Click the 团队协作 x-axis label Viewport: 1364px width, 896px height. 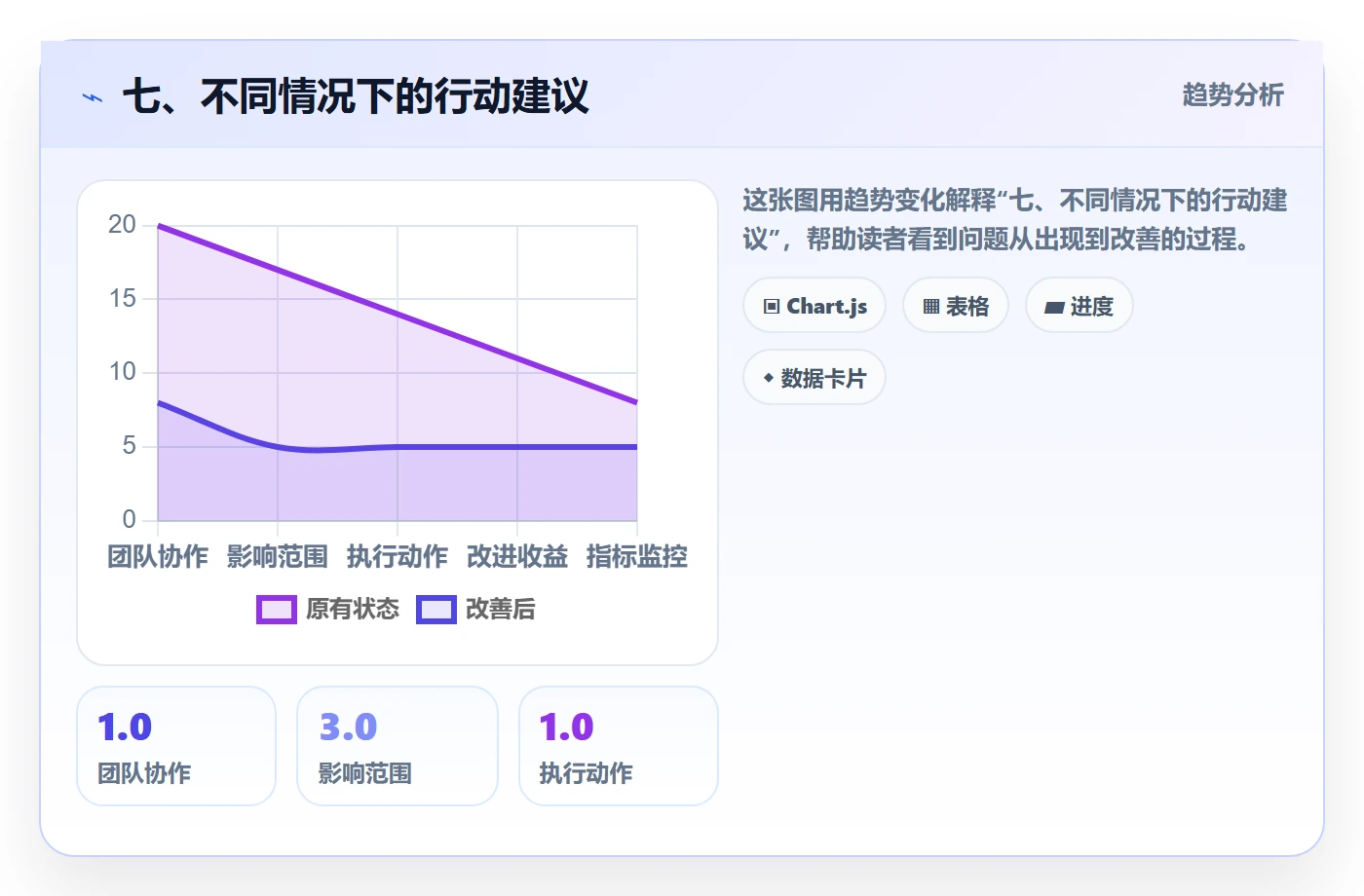158,556
